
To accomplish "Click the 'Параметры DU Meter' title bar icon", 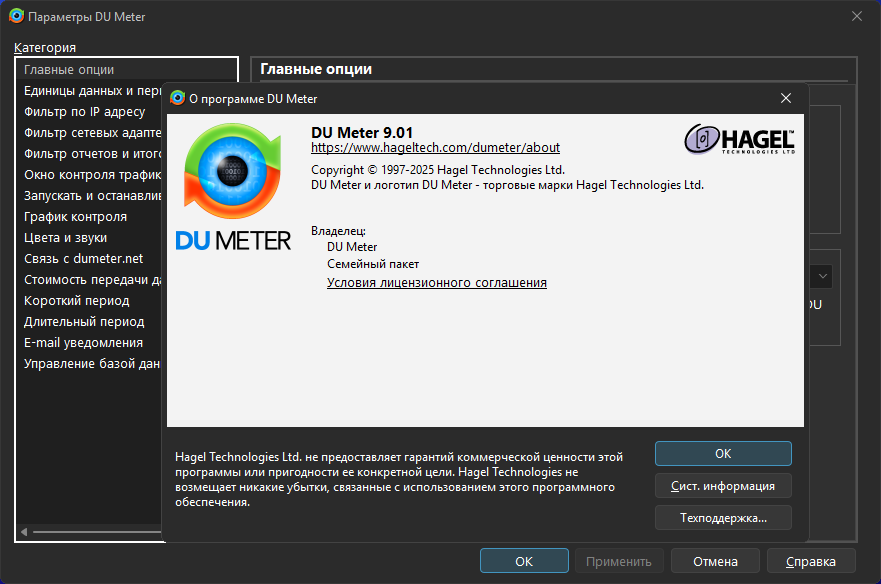I will (16, 16).
